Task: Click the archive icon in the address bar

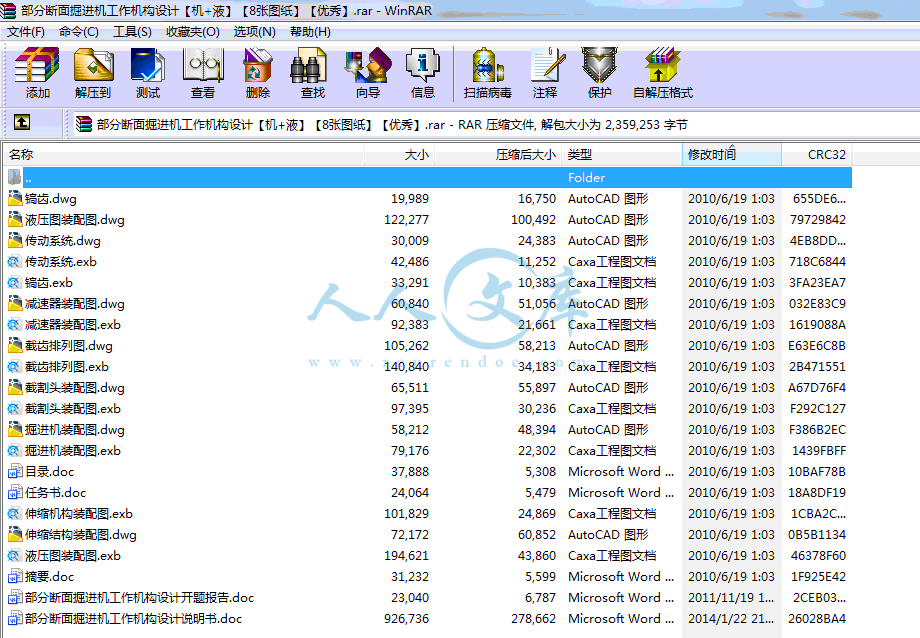Action: [84, 124]
